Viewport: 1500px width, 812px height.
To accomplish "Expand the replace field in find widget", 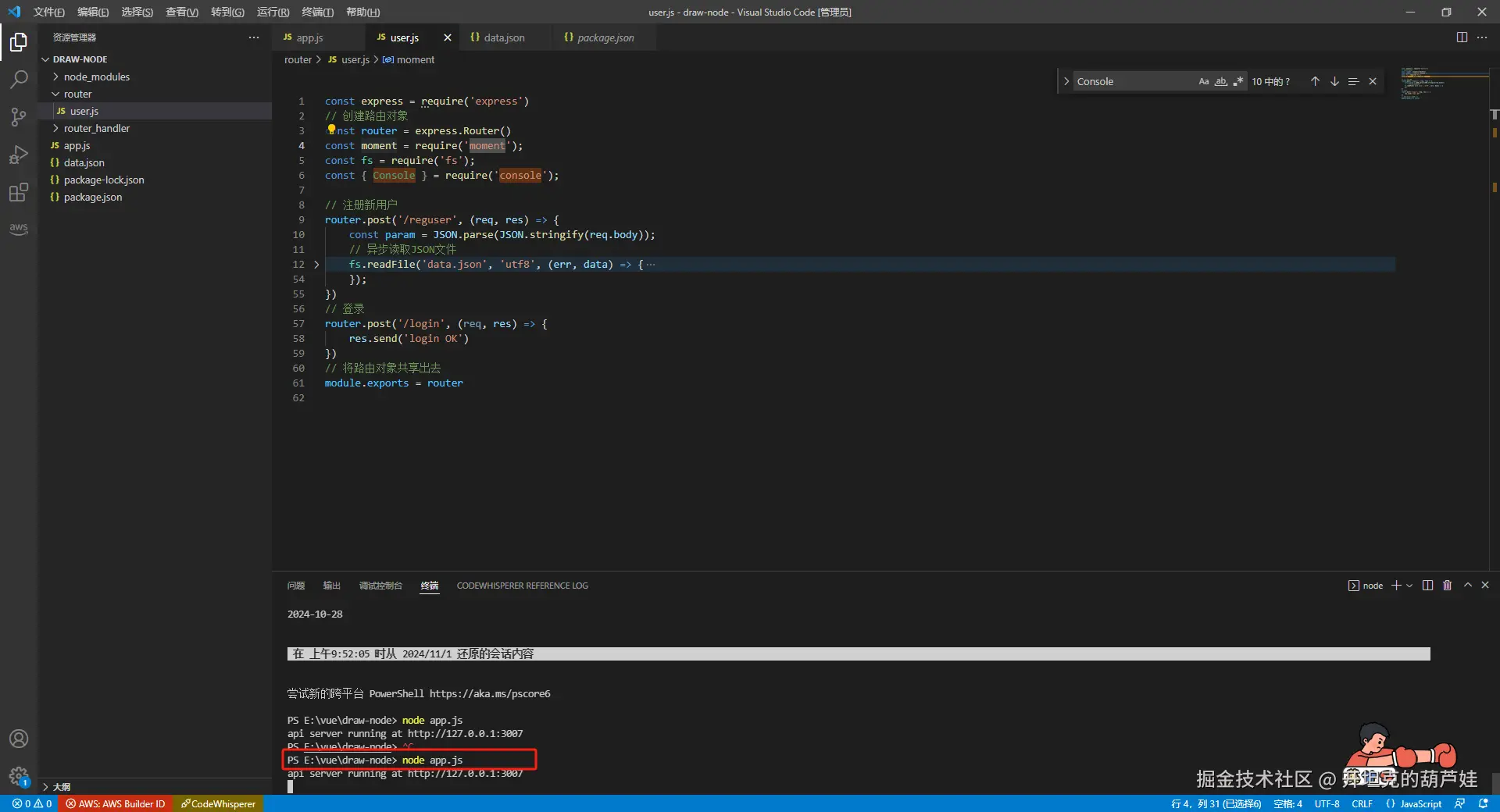I will 1066,81.
